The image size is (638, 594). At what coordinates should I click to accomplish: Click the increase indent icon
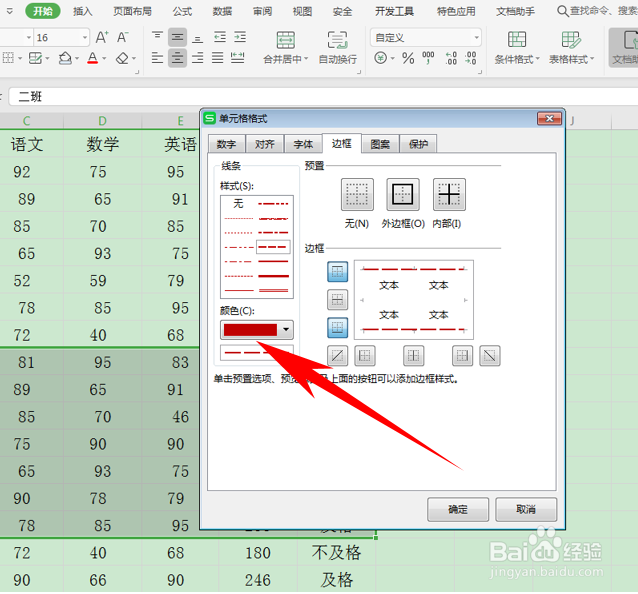click(240, 37)
